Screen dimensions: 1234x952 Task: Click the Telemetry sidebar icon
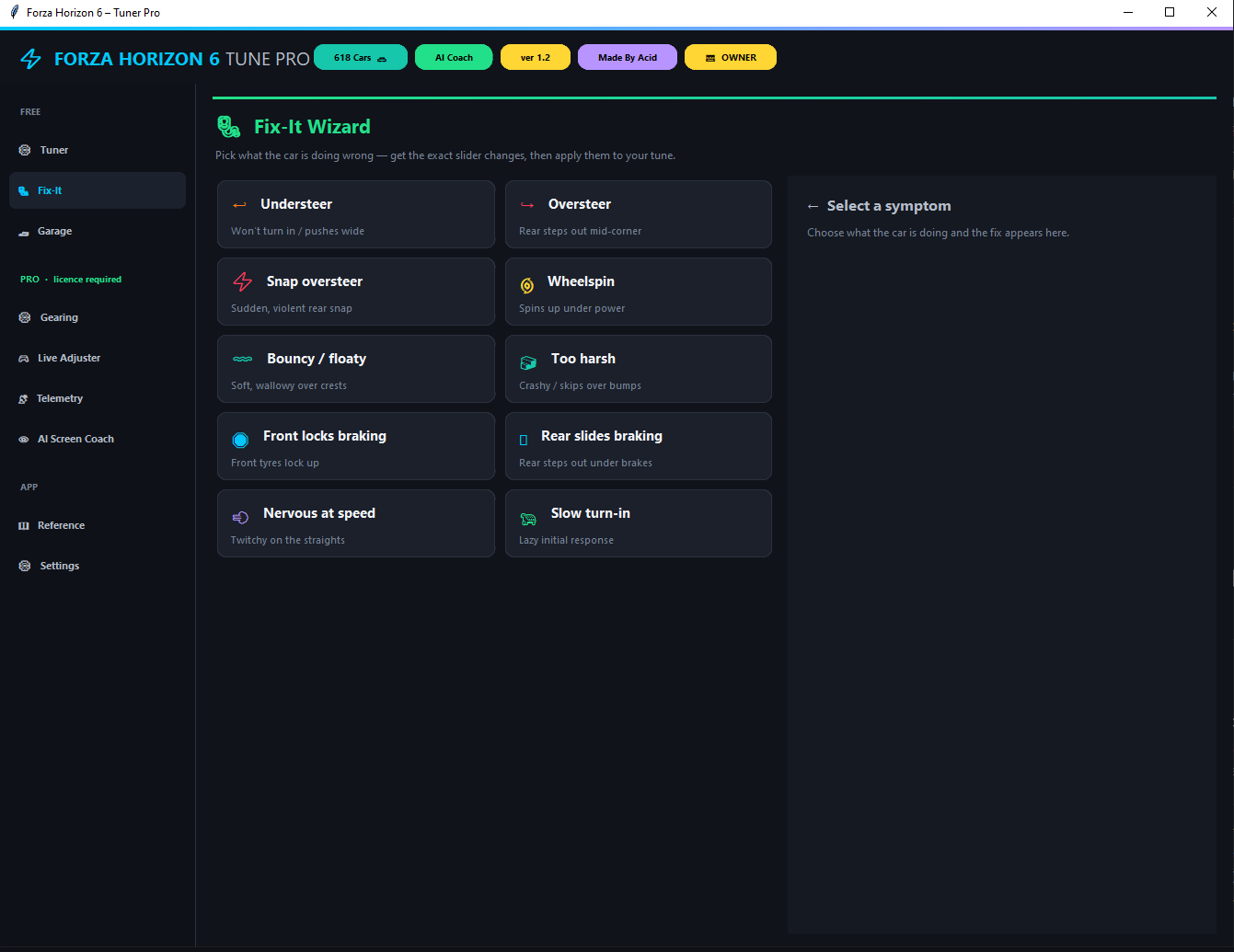(24, 399)
